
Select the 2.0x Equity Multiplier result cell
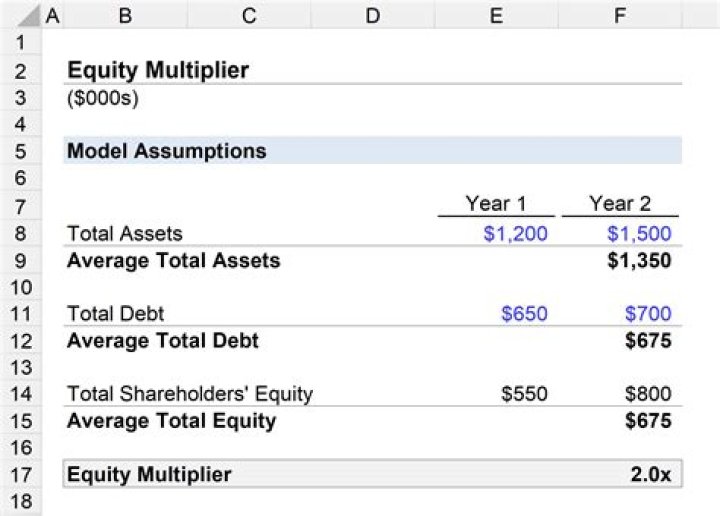tap(650, 474)
